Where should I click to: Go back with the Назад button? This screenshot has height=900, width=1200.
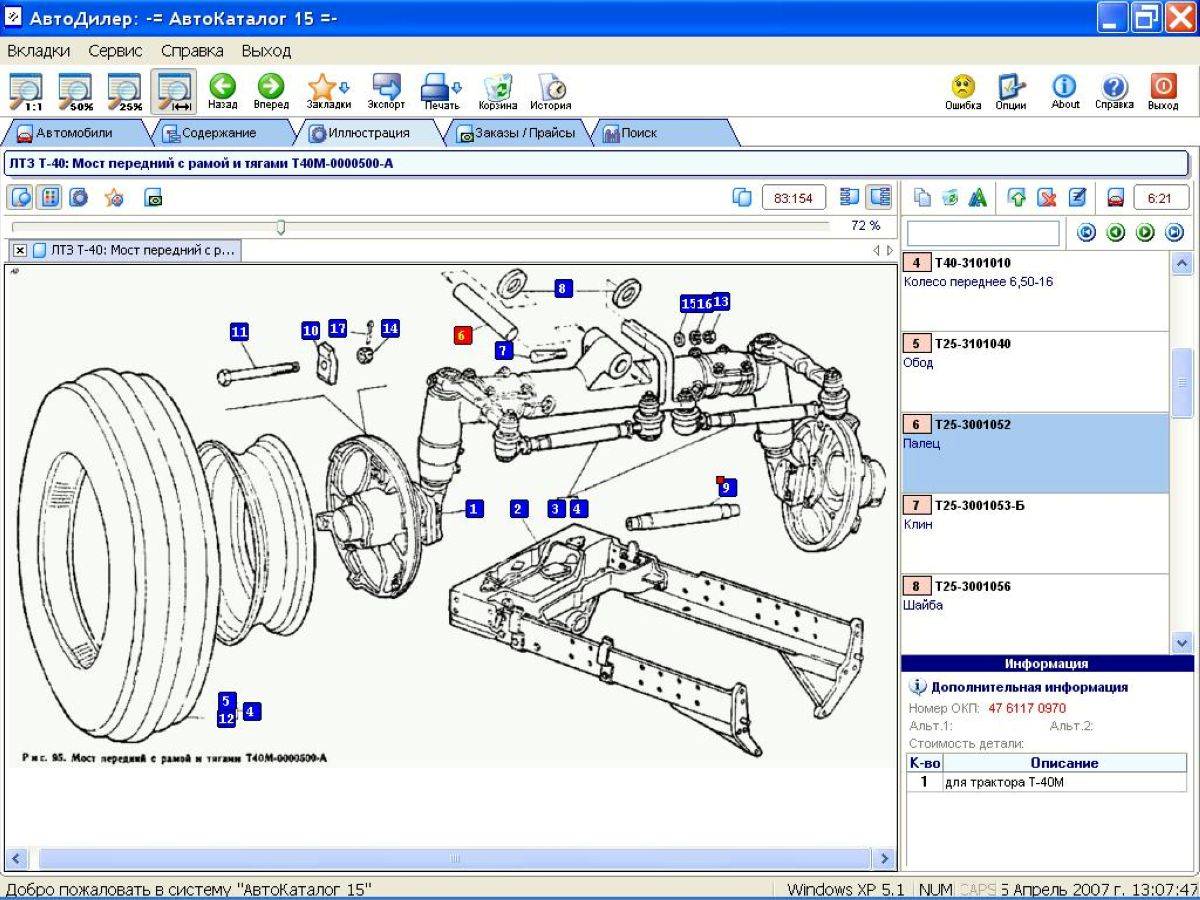point(222,90)
